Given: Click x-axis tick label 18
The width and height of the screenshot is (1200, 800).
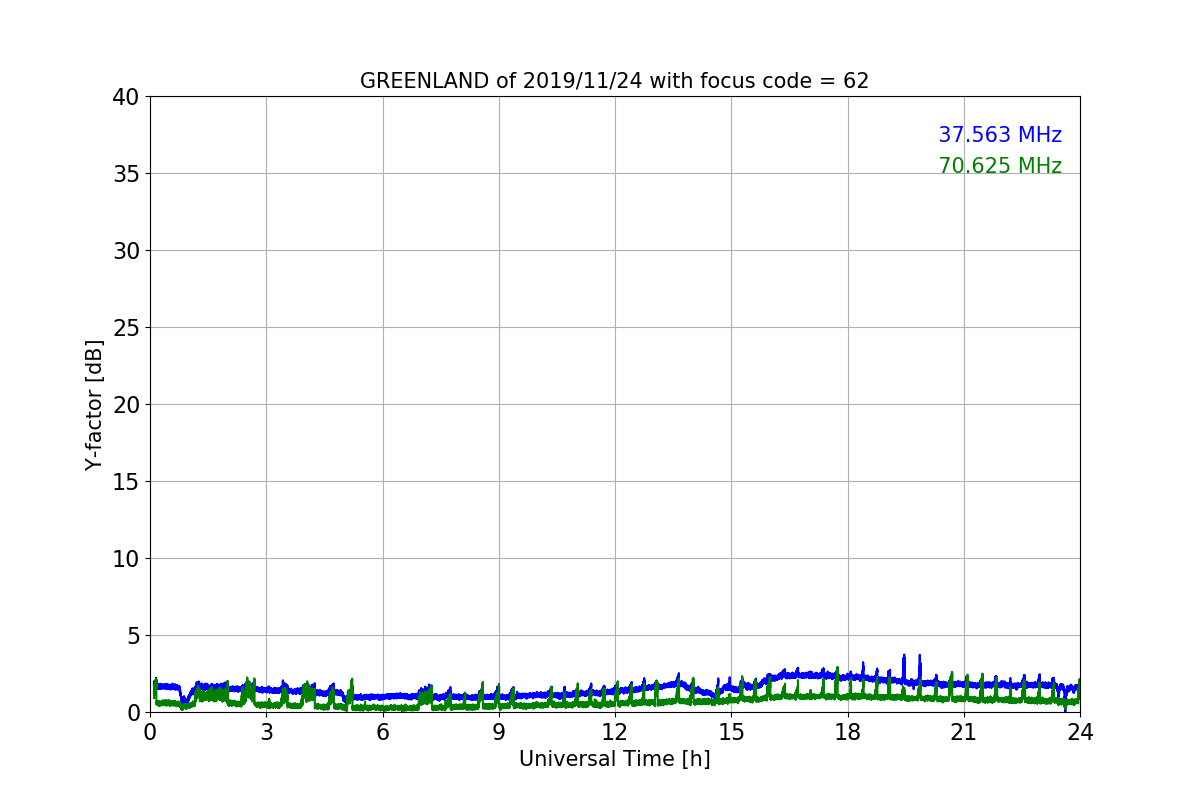Looking at the screenshot, I should (x=848, y=732).
